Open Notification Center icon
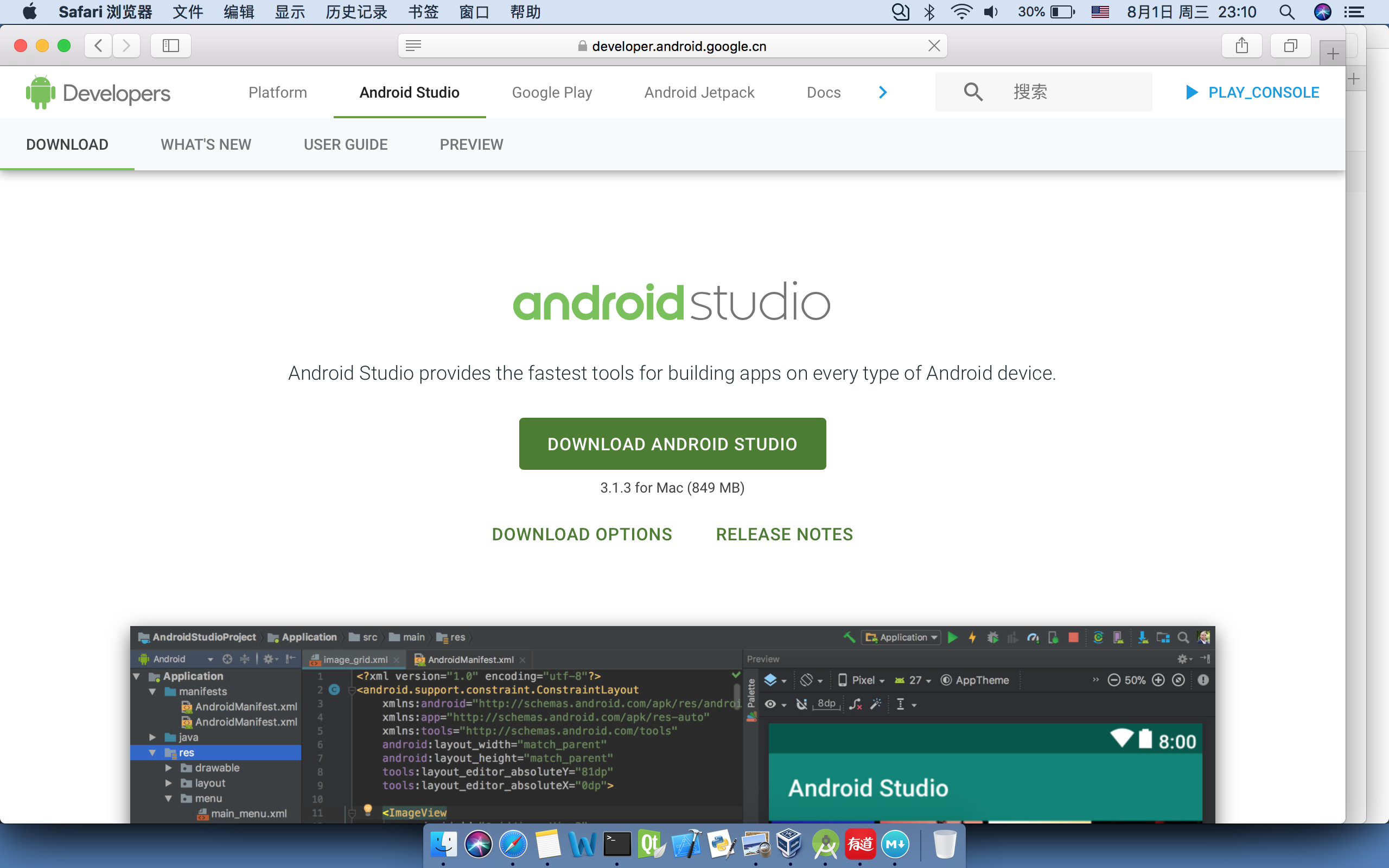The width and height of the screenshot is (1389, 868). click(1355, 12)
